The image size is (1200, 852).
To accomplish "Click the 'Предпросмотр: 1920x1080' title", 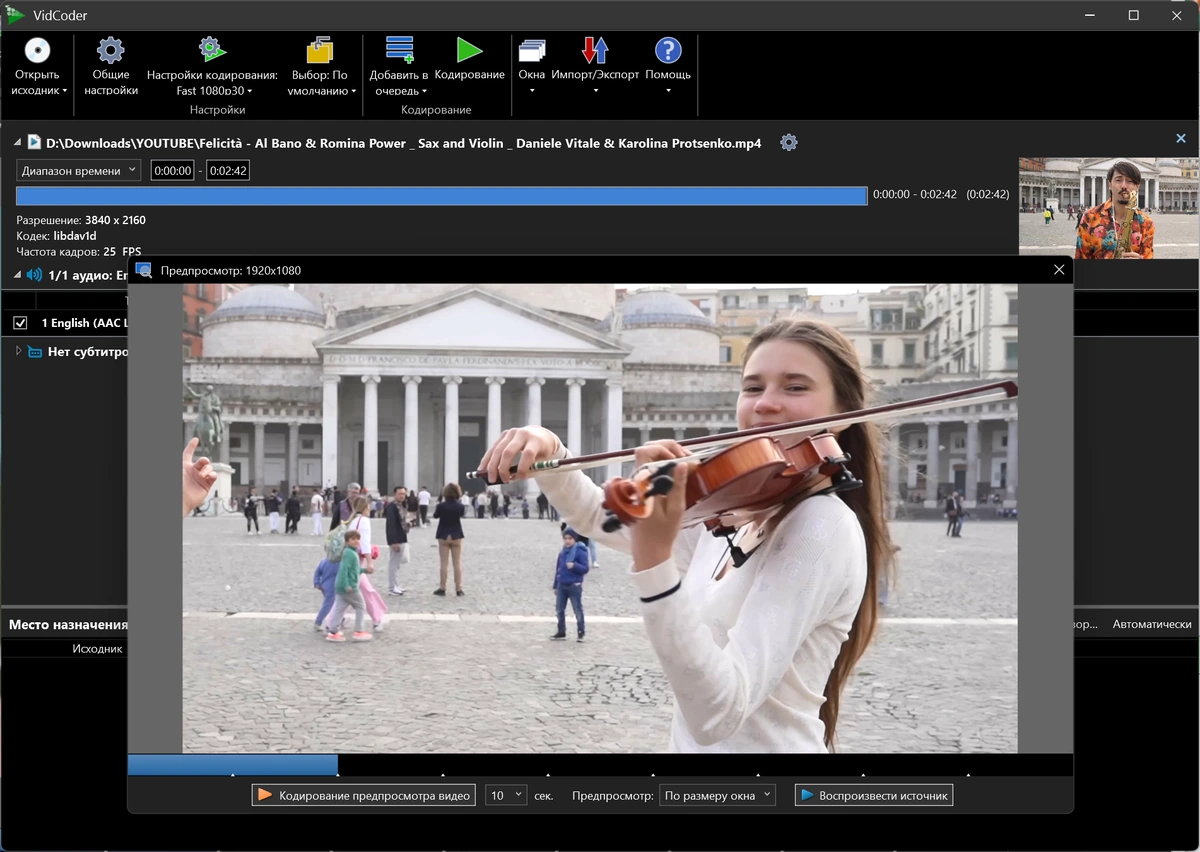I will click(x=231, y=271).
